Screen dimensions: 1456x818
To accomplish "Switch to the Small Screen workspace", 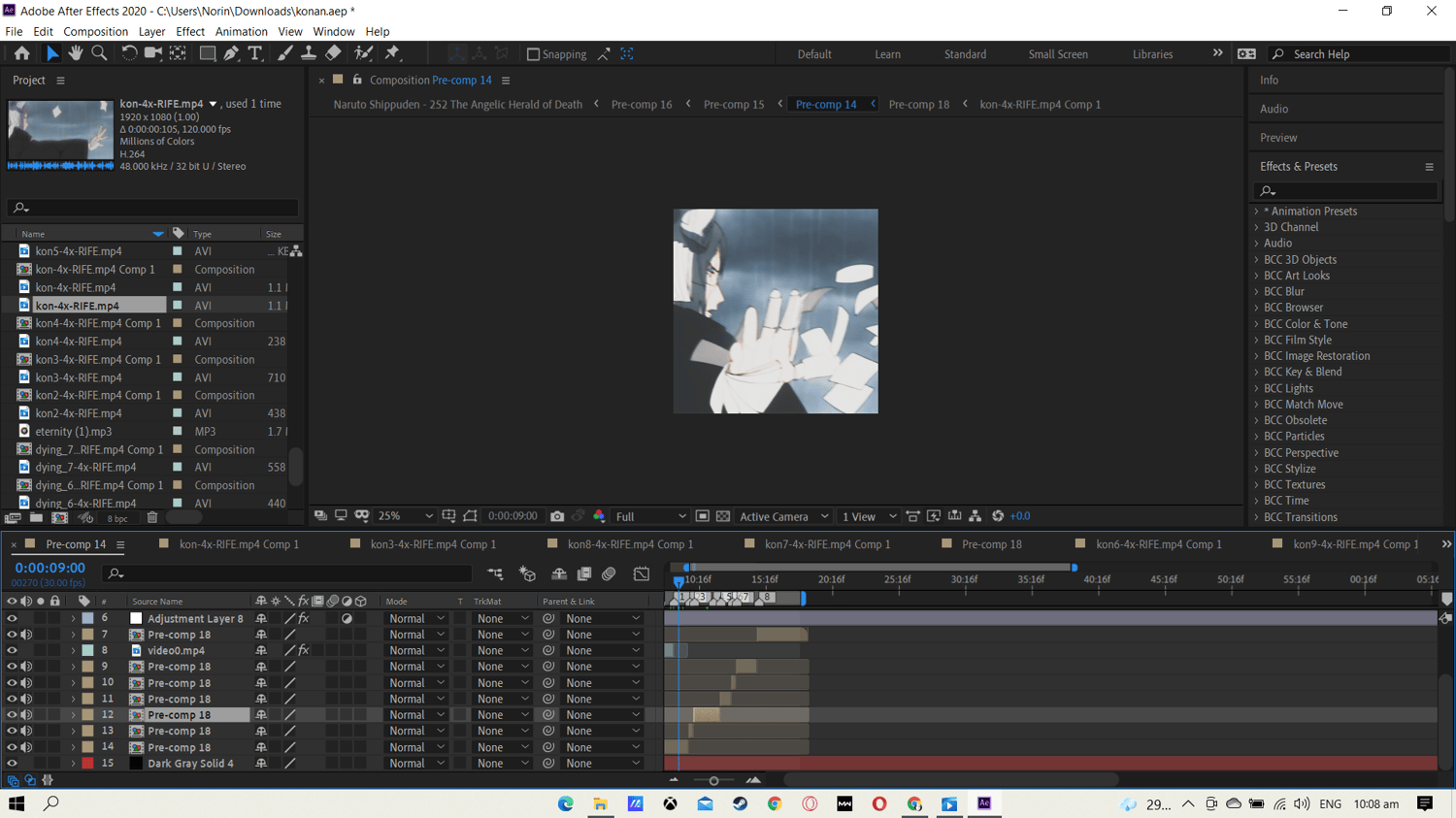I will (x=1058, y=54).
